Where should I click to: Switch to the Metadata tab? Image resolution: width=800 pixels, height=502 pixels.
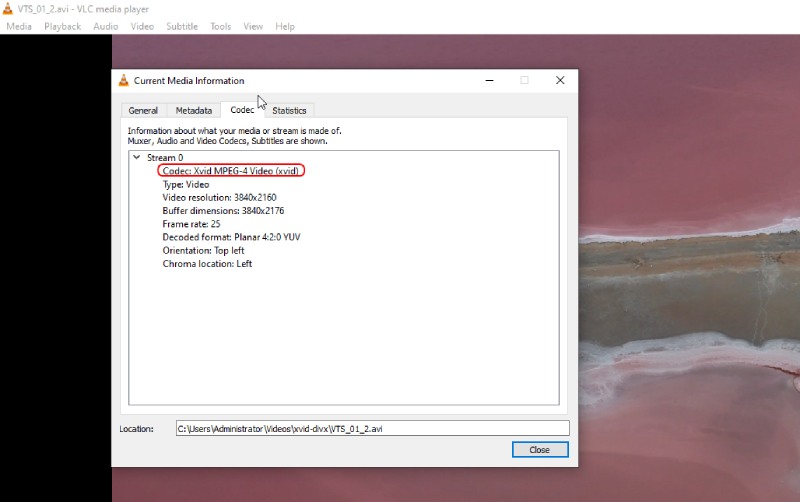point(193,110)
